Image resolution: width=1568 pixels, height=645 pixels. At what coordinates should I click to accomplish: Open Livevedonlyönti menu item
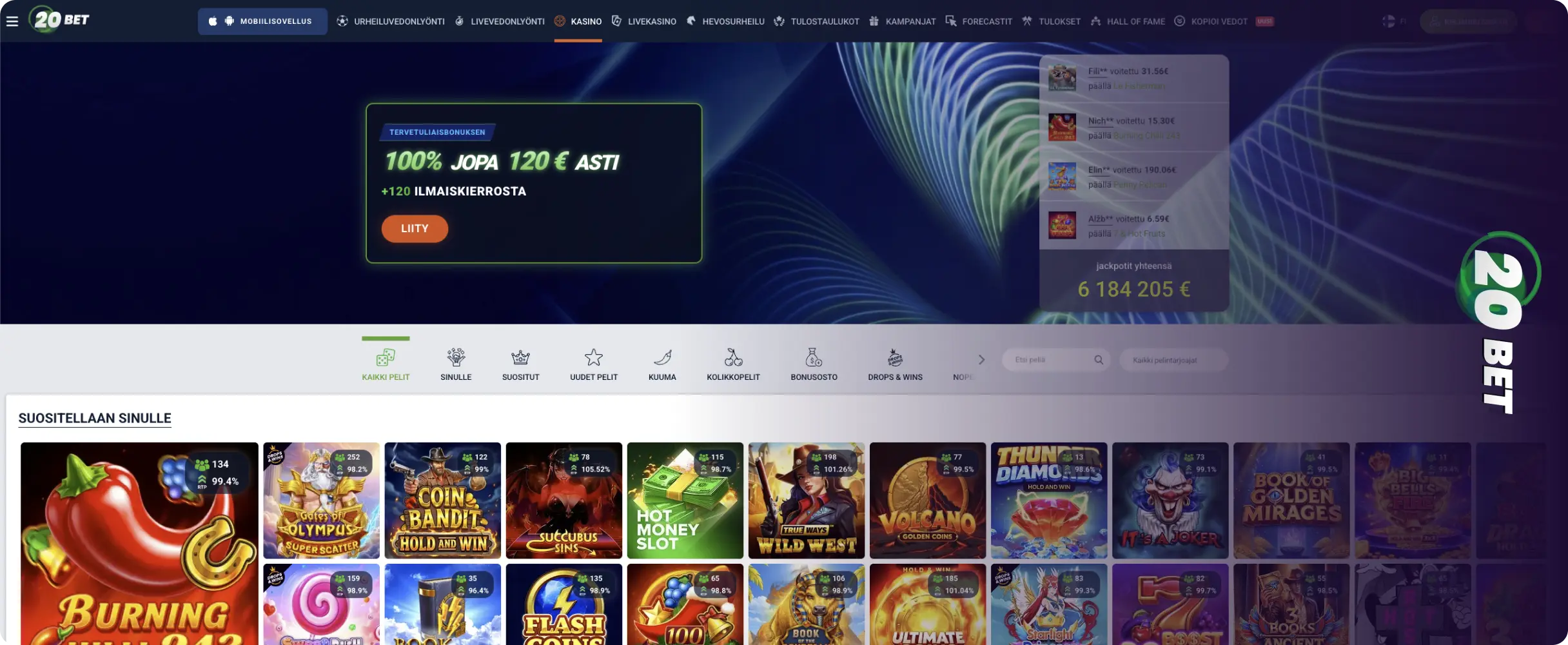(500, 21)
